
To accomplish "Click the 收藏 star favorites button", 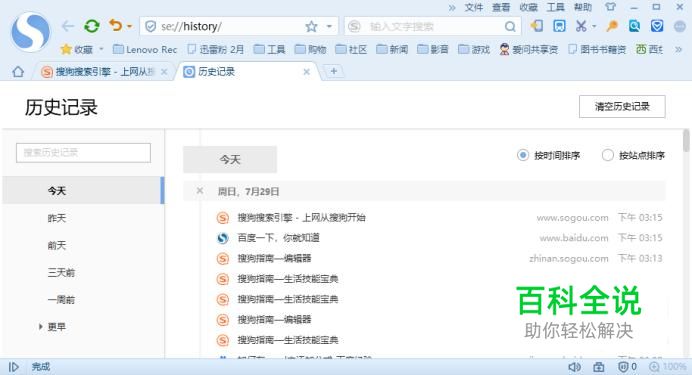I will (77, 49).
